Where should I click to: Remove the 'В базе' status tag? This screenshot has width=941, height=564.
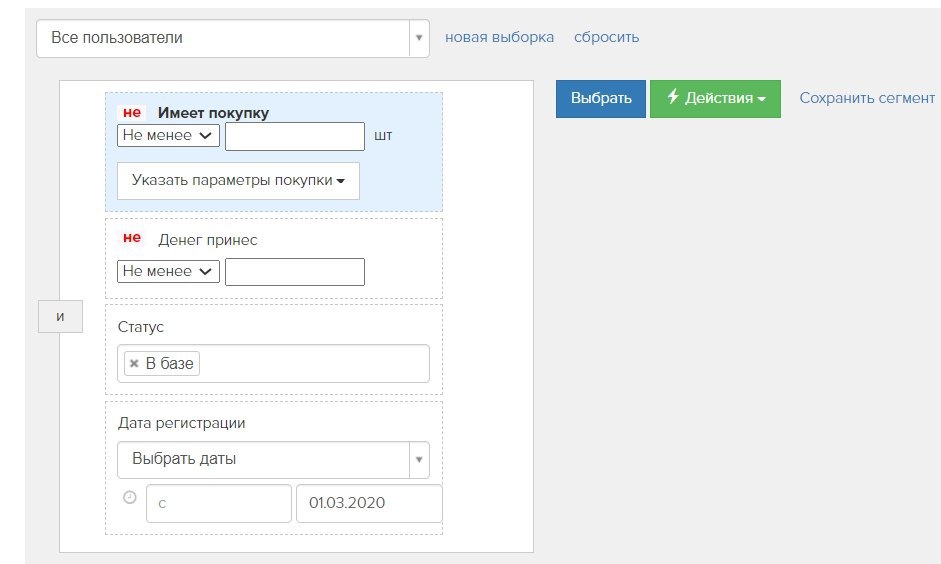pos(134,363)
